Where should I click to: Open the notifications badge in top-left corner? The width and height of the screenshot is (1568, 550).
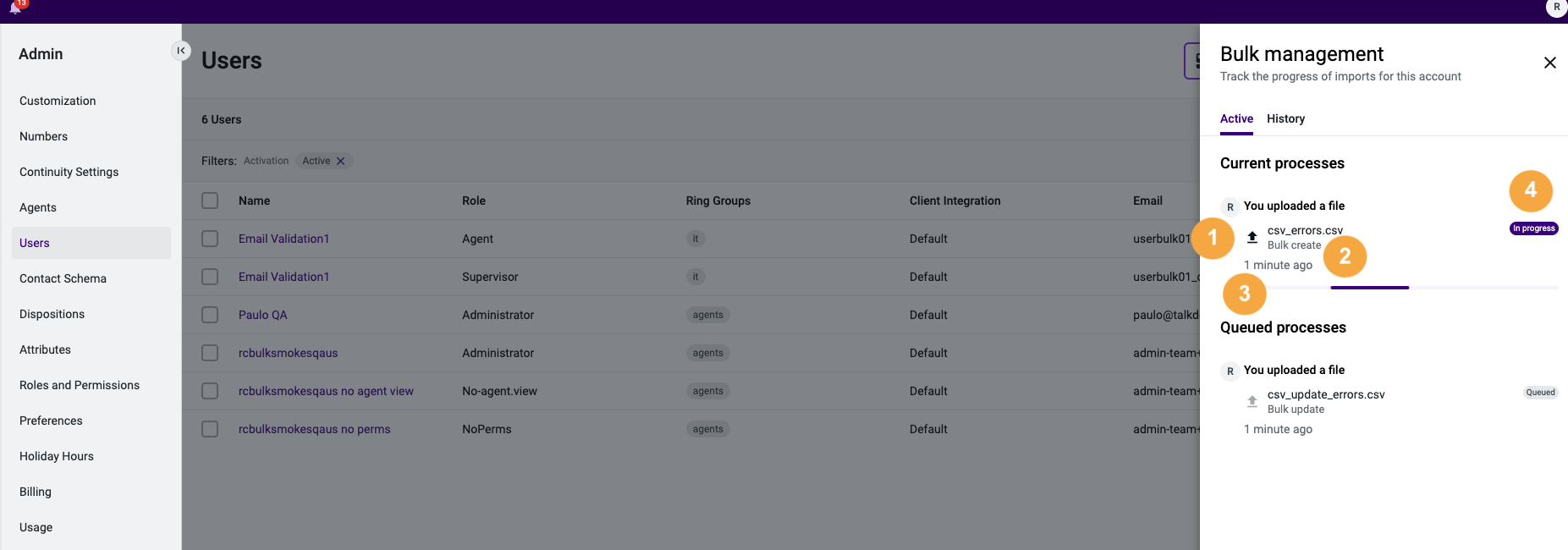click(x=17, y=7)
